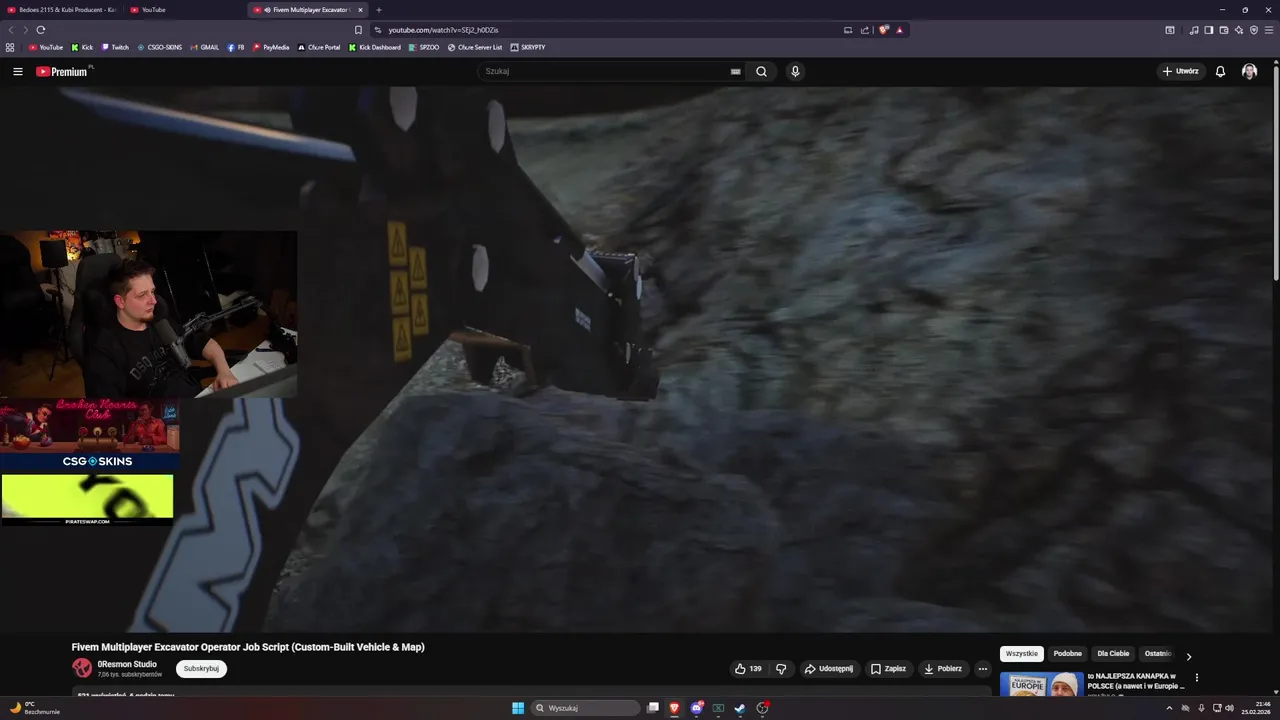Start voice search with microphone icon
This screenshot has width=1280, height=720.
(x=795, y=71)
